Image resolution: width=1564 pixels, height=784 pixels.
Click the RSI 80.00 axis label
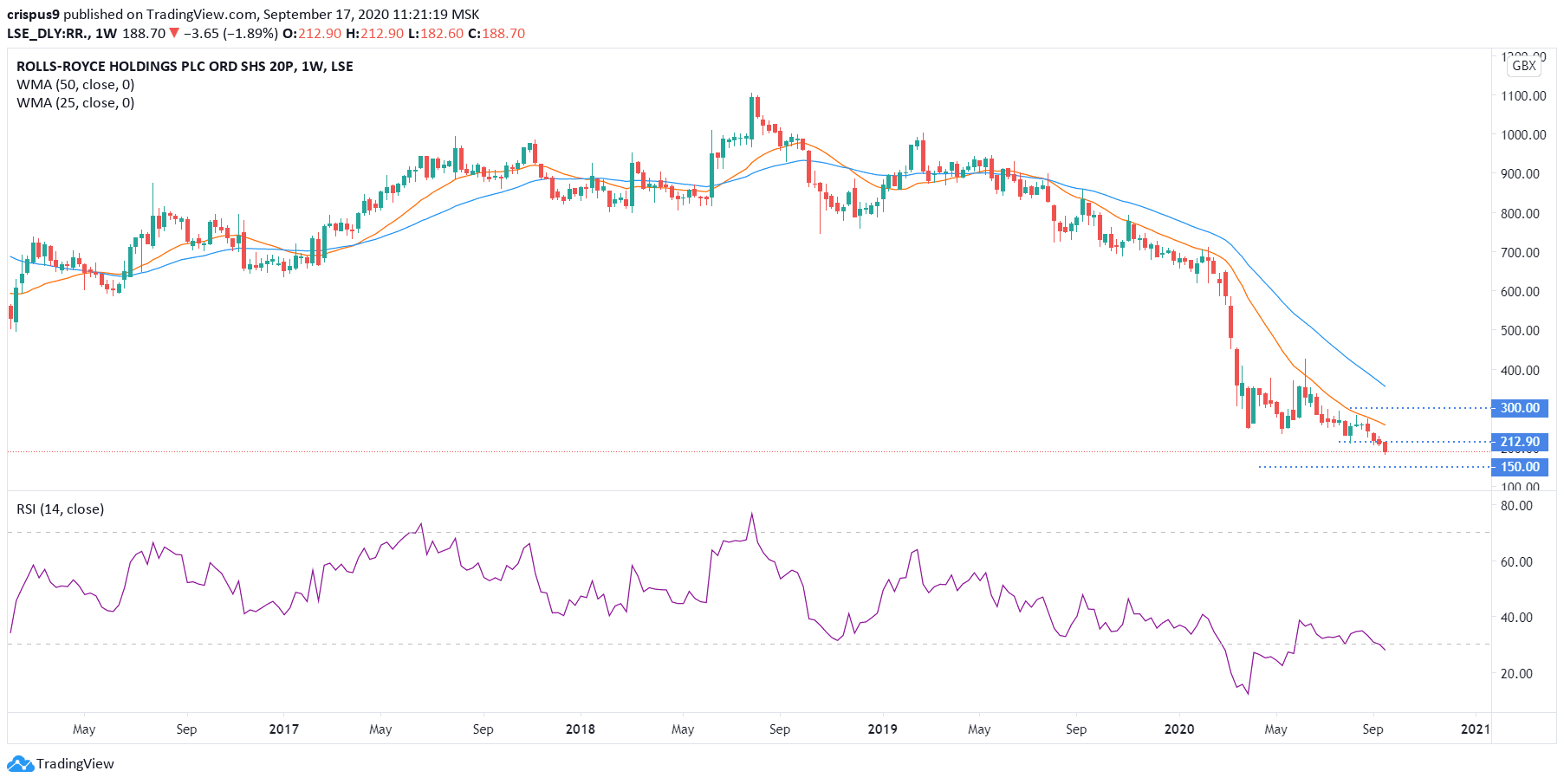(x=1516, y=506)
